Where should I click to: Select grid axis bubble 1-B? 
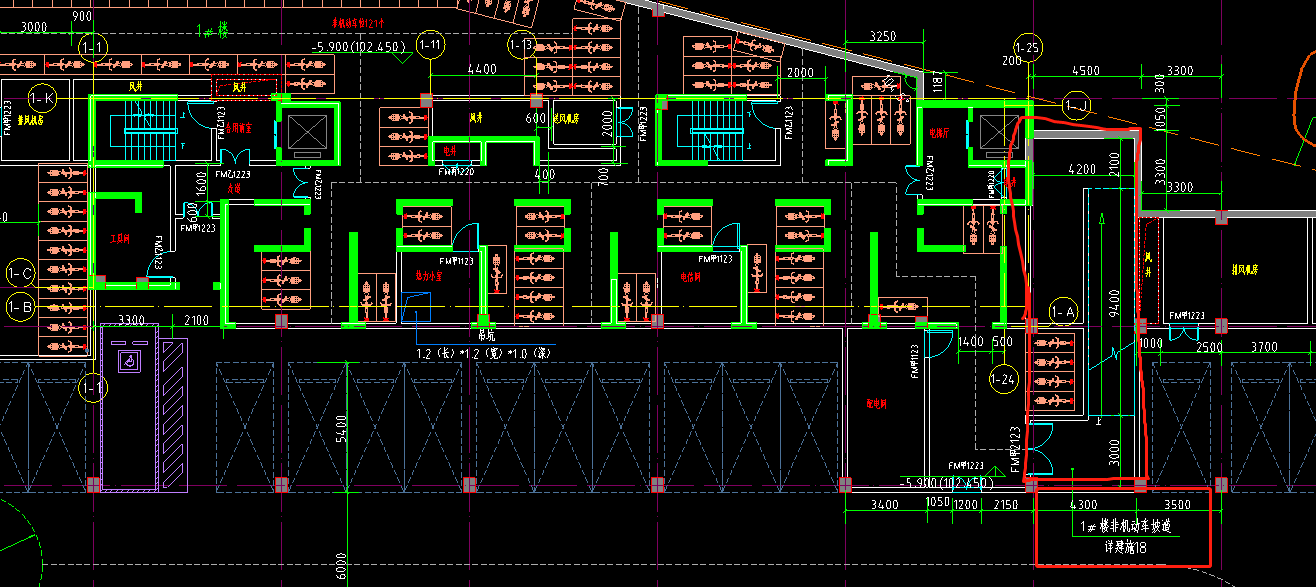pyautogui.click(x=20, y=305)
